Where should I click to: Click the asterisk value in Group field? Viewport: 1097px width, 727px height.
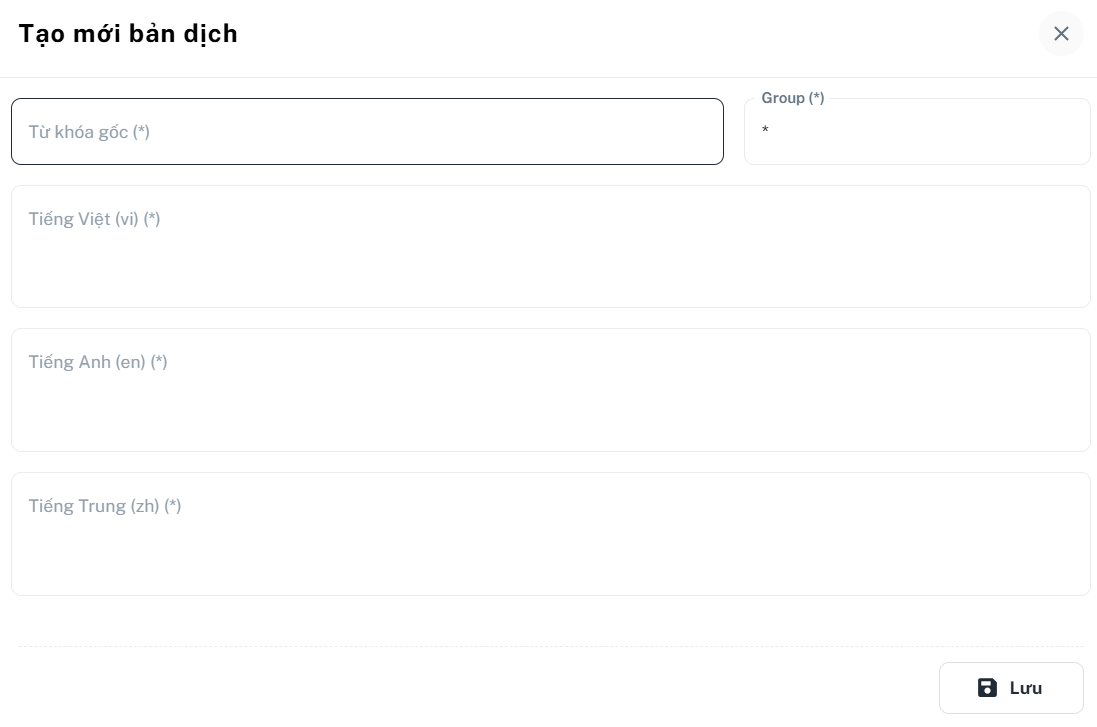point(765,129)
